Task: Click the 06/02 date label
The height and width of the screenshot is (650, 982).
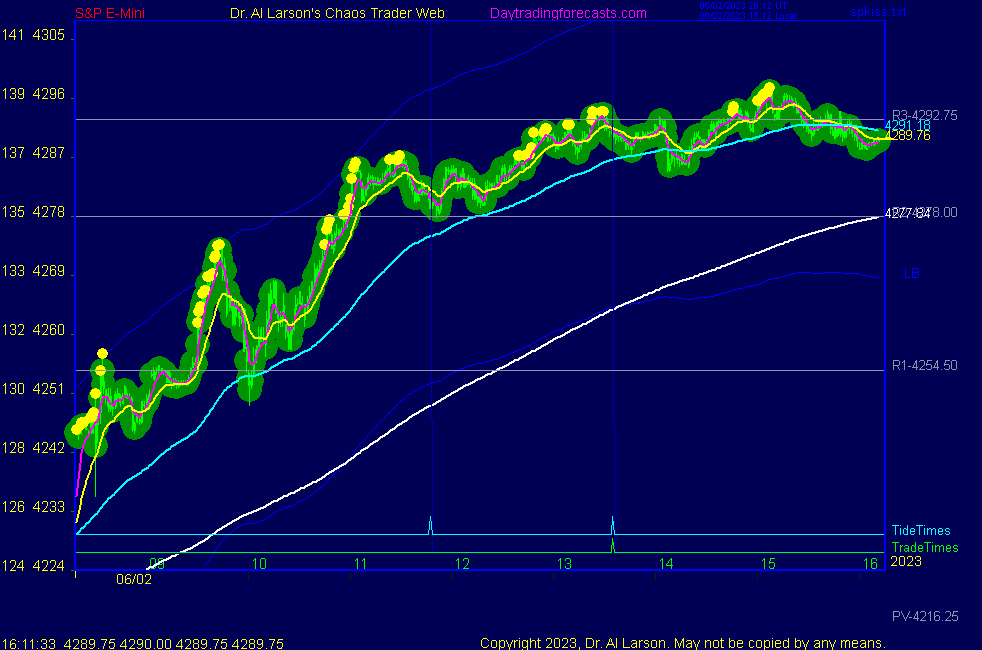Action: click(x=134, y=579)
